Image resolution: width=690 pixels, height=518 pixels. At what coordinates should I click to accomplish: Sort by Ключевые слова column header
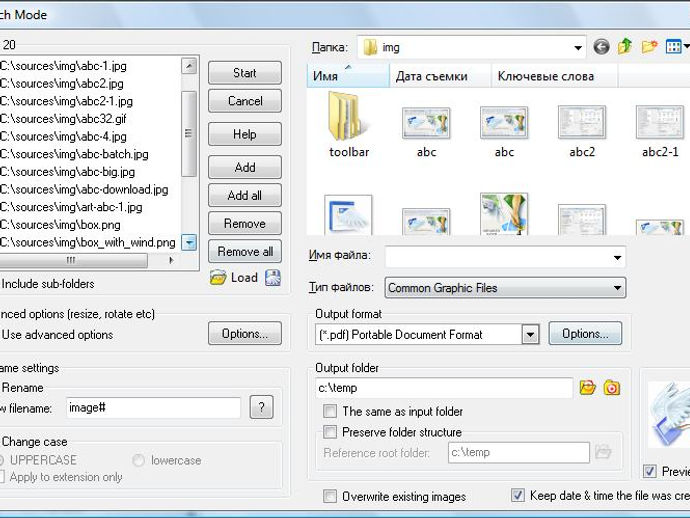coord(554,76)
